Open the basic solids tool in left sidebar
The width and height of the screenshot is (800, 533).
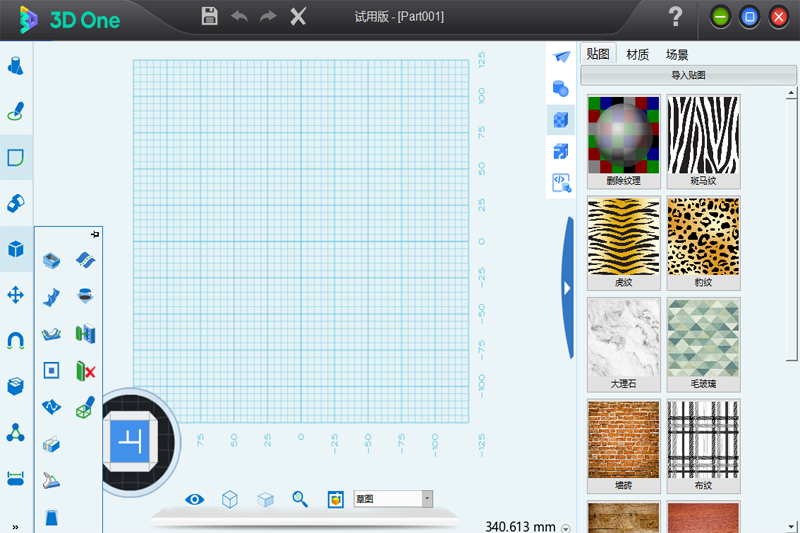[x=16, y=66]
